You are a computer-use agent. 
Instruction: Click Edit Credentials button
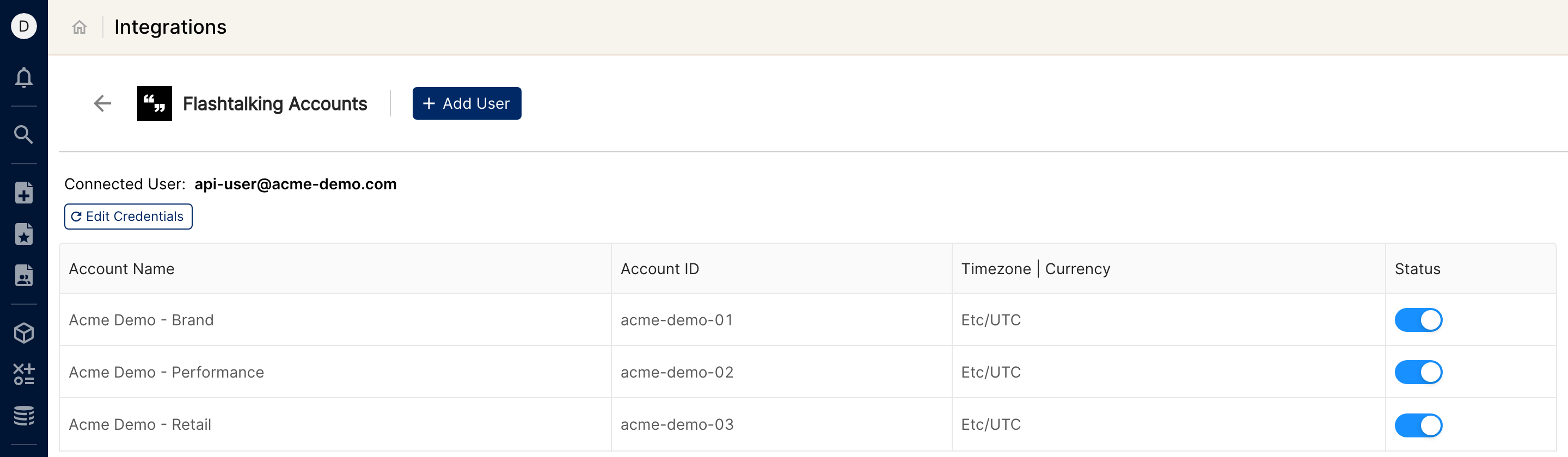click(128, 217)
